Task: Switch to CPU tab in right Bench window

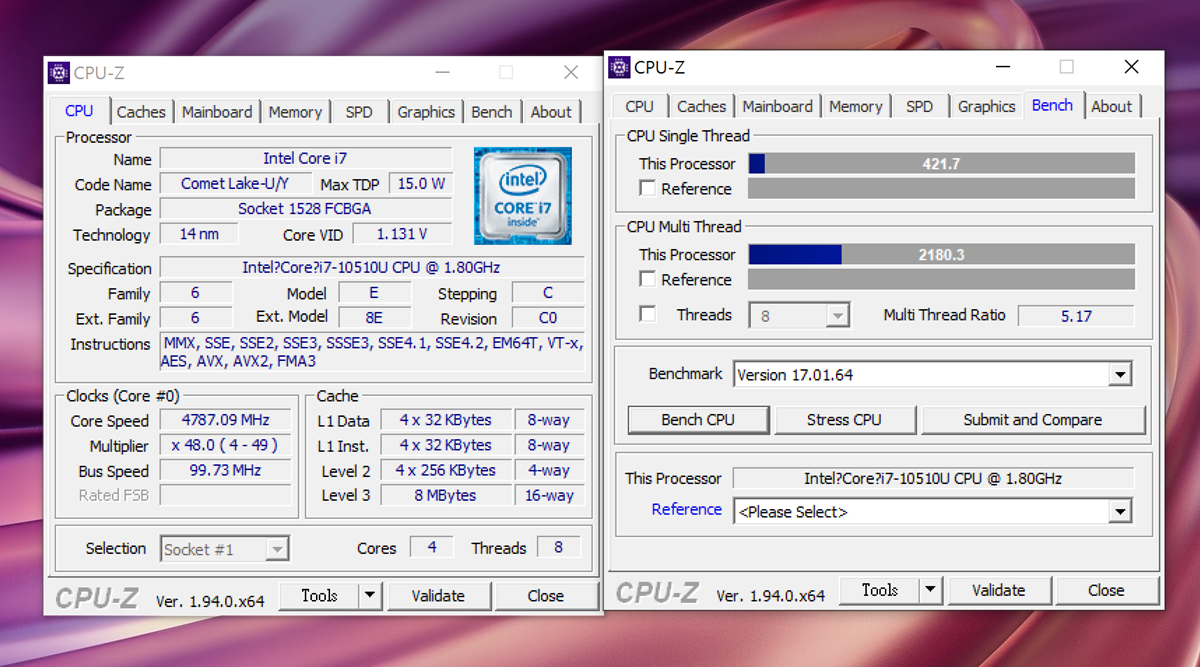Action: 640,106
